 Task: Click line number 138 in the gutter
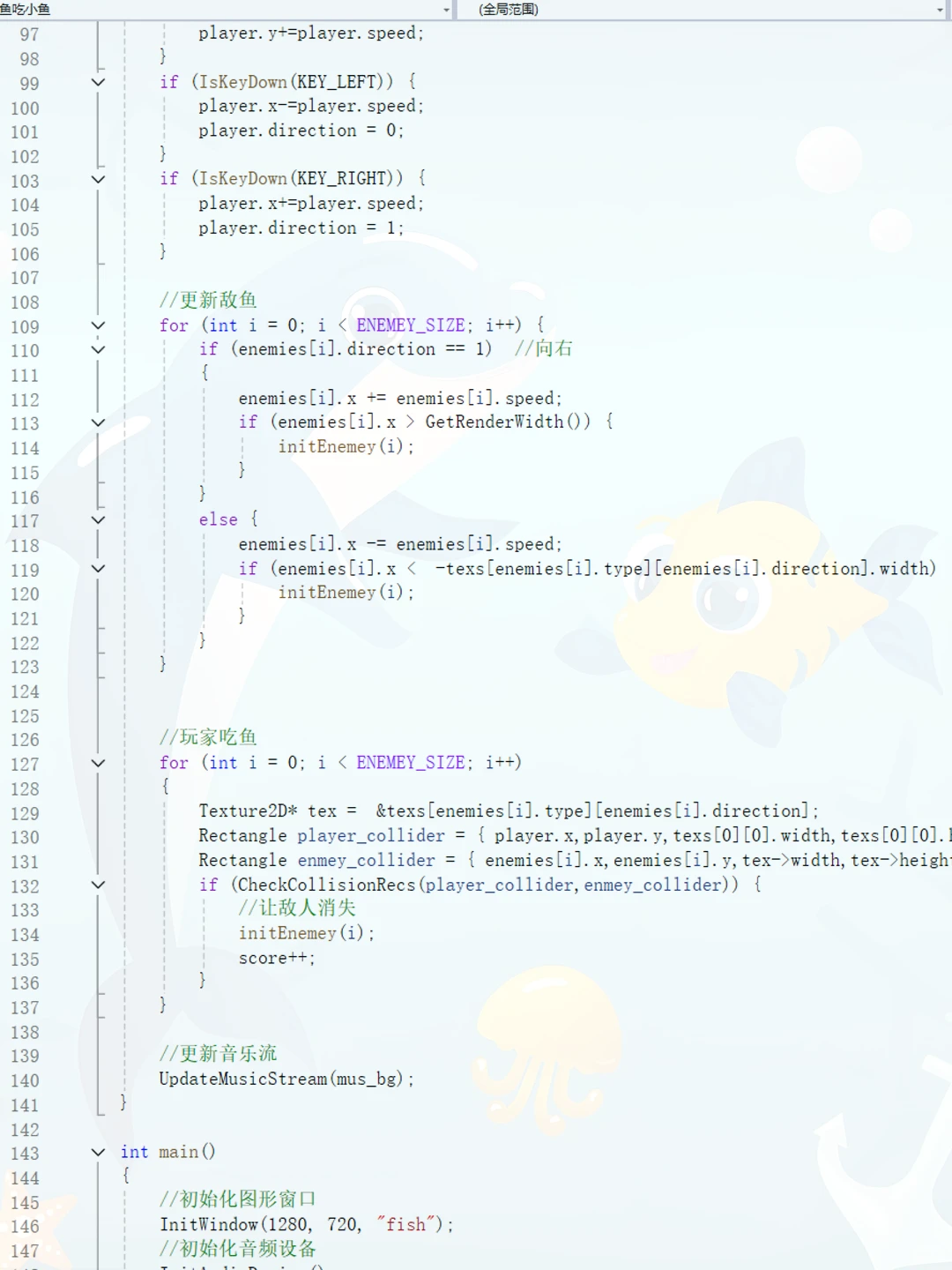click(x=25, y=1032)
